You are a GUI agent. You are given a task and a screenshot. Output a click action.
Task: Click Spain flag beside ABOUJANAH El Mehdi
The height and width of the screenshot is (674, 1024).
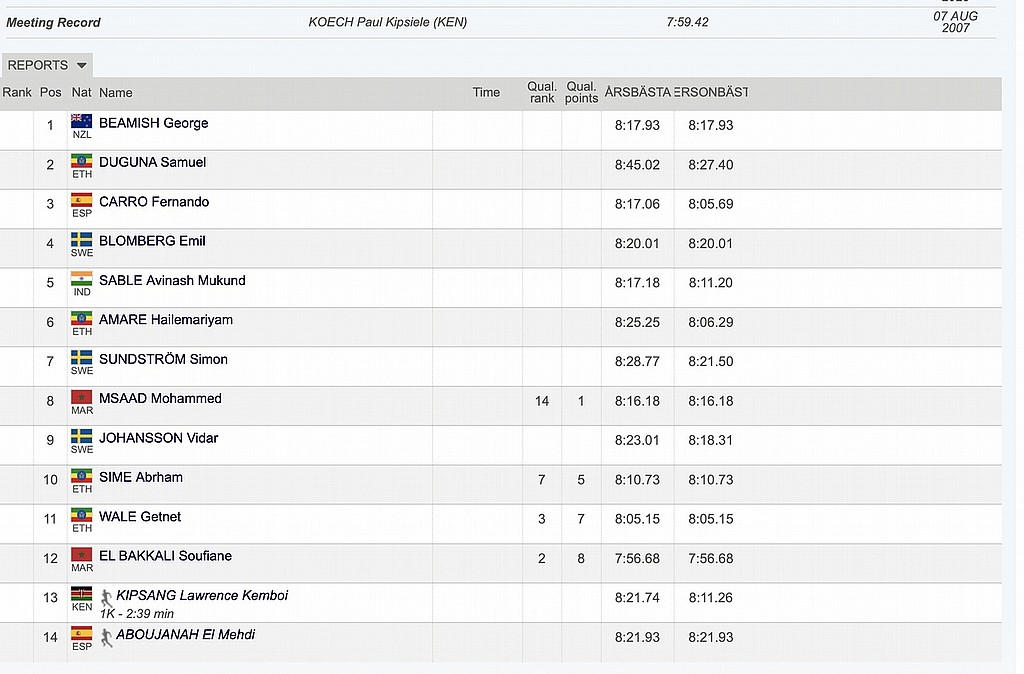[82, 633]
